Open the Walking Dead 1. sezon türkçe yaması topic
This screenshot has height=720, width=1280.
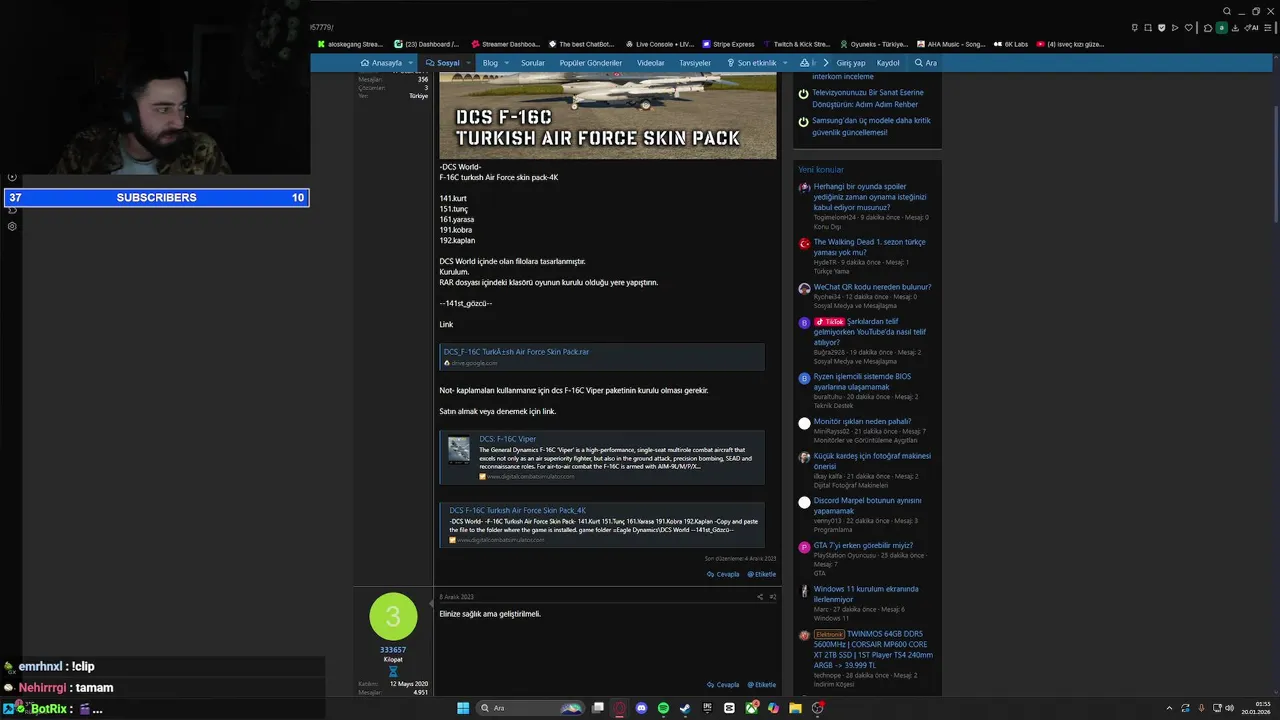click(869, 247)
